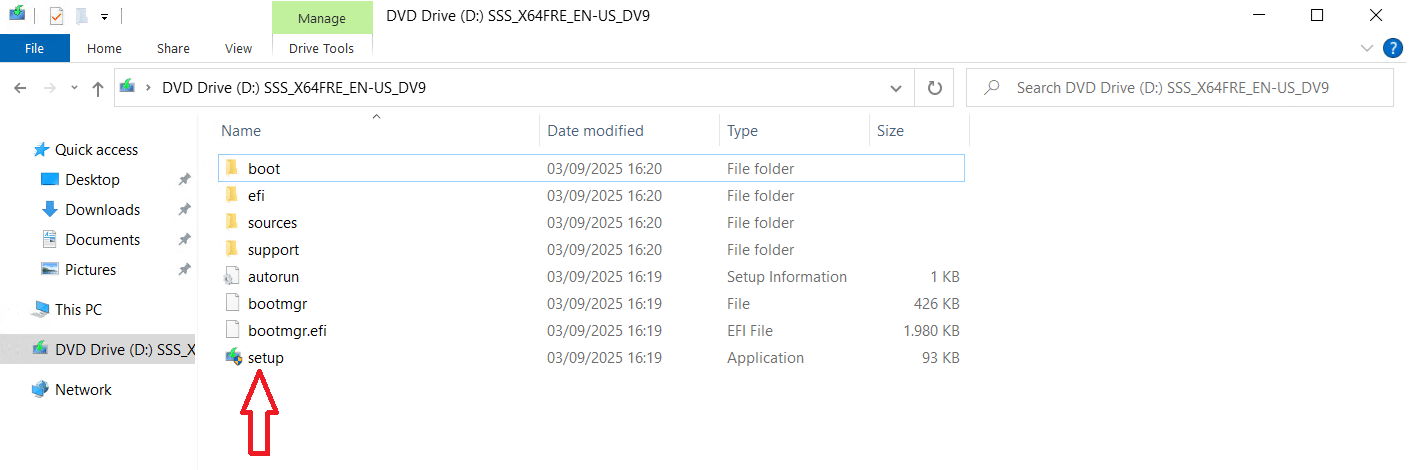Click the Up directory arrow
1419x470 pixels.
coord(98,88)
